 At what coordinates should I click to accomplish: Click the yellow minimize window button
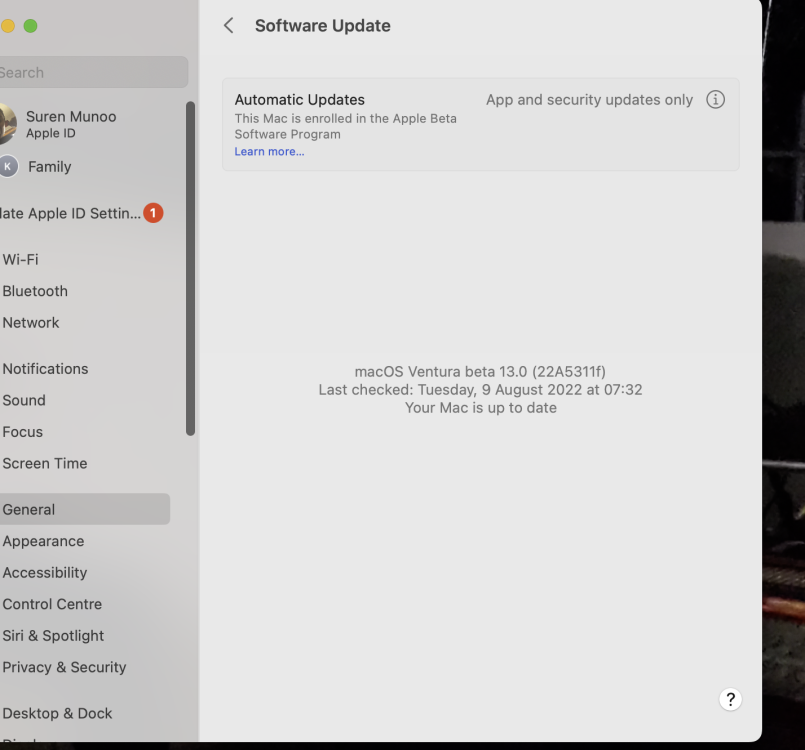[x=7, y=26]
